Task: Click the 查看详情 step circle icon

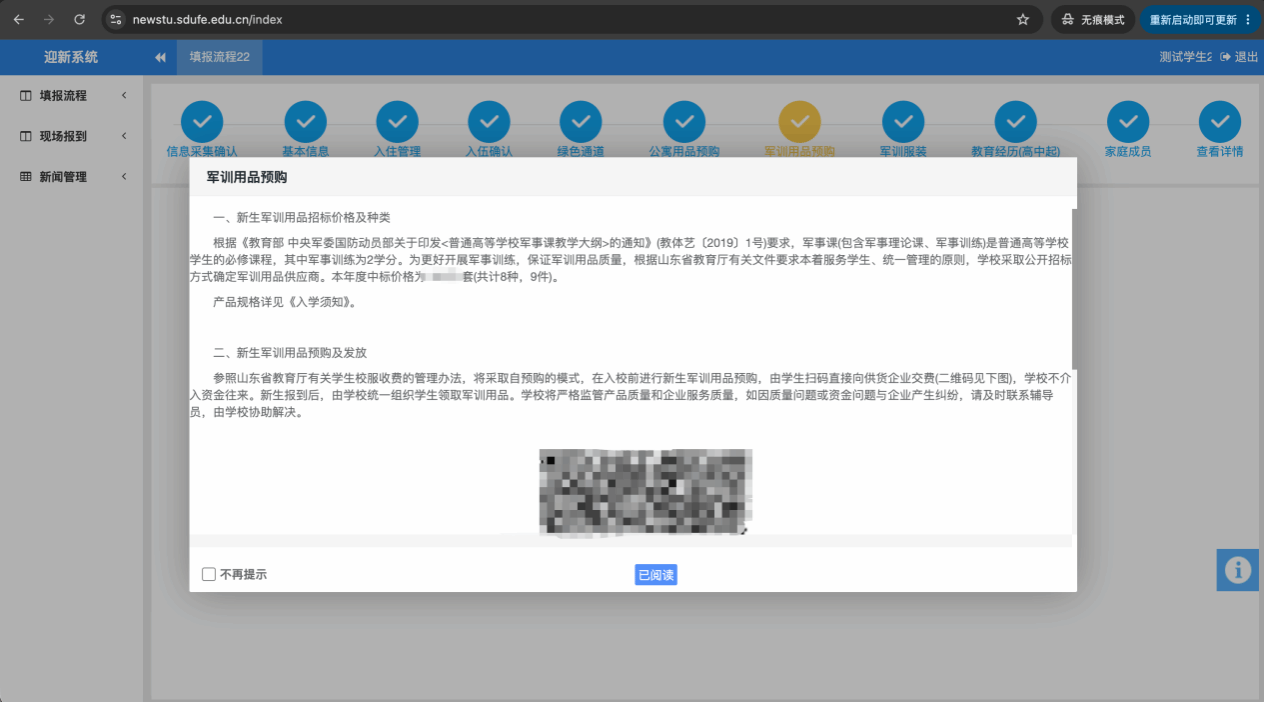Action: point(1220,122)
